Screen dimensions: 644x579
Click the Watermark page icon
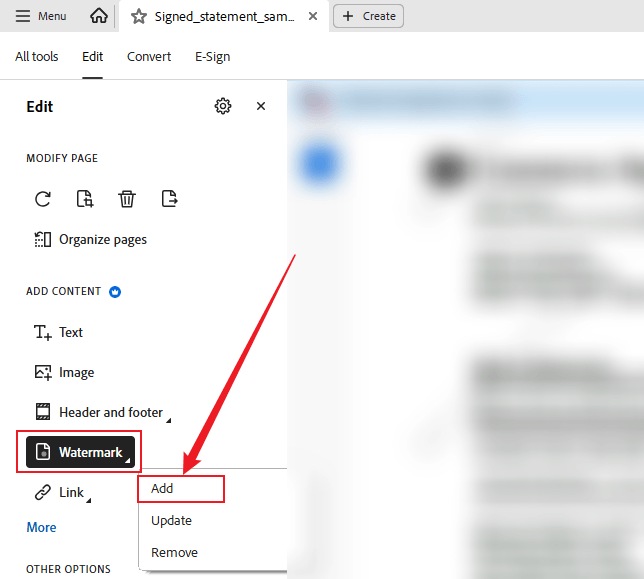[43, 452]
